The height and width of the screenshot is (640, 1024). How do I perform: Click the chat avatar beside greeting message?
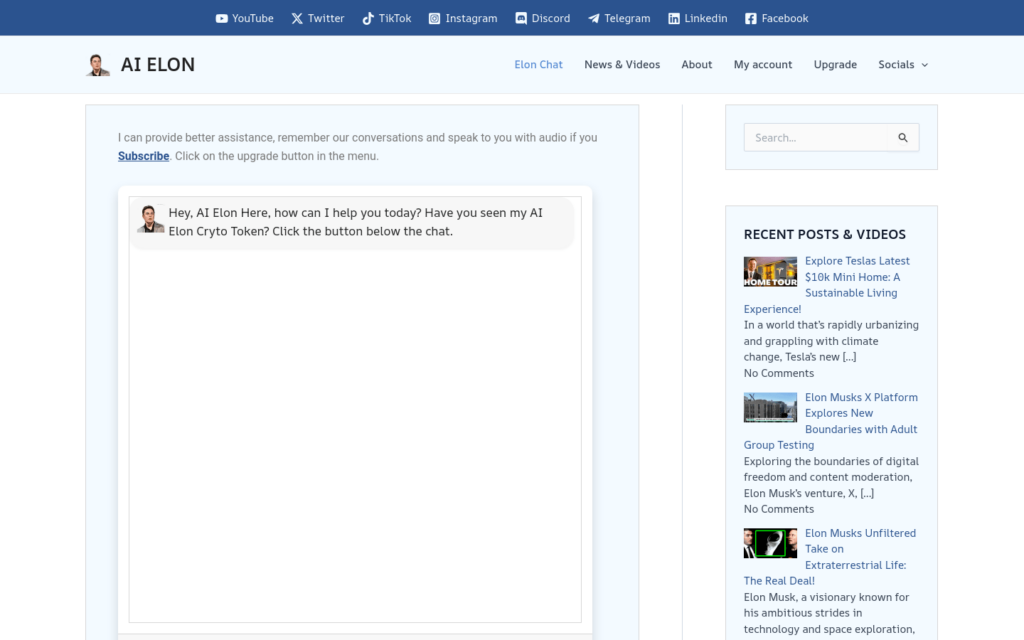[150, 219]
